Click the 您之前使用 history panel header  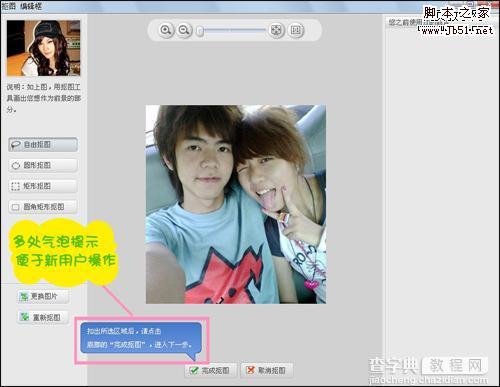pos(405,22)
